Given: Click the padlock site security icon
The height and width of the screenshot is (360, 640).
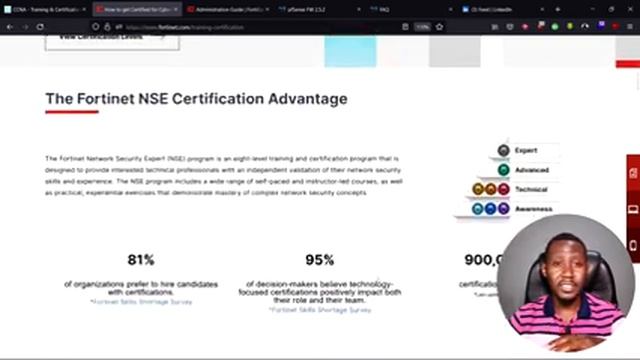Looking at the screenshot, I should point(107,27).
